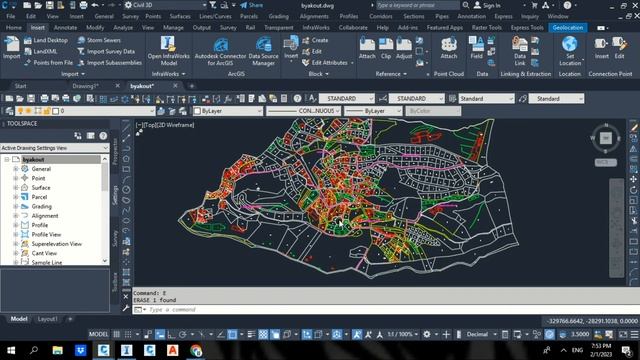Add a new drawing tab
Image resolution: width=640 pixels, height=360 pixels.
click(191, 86)
